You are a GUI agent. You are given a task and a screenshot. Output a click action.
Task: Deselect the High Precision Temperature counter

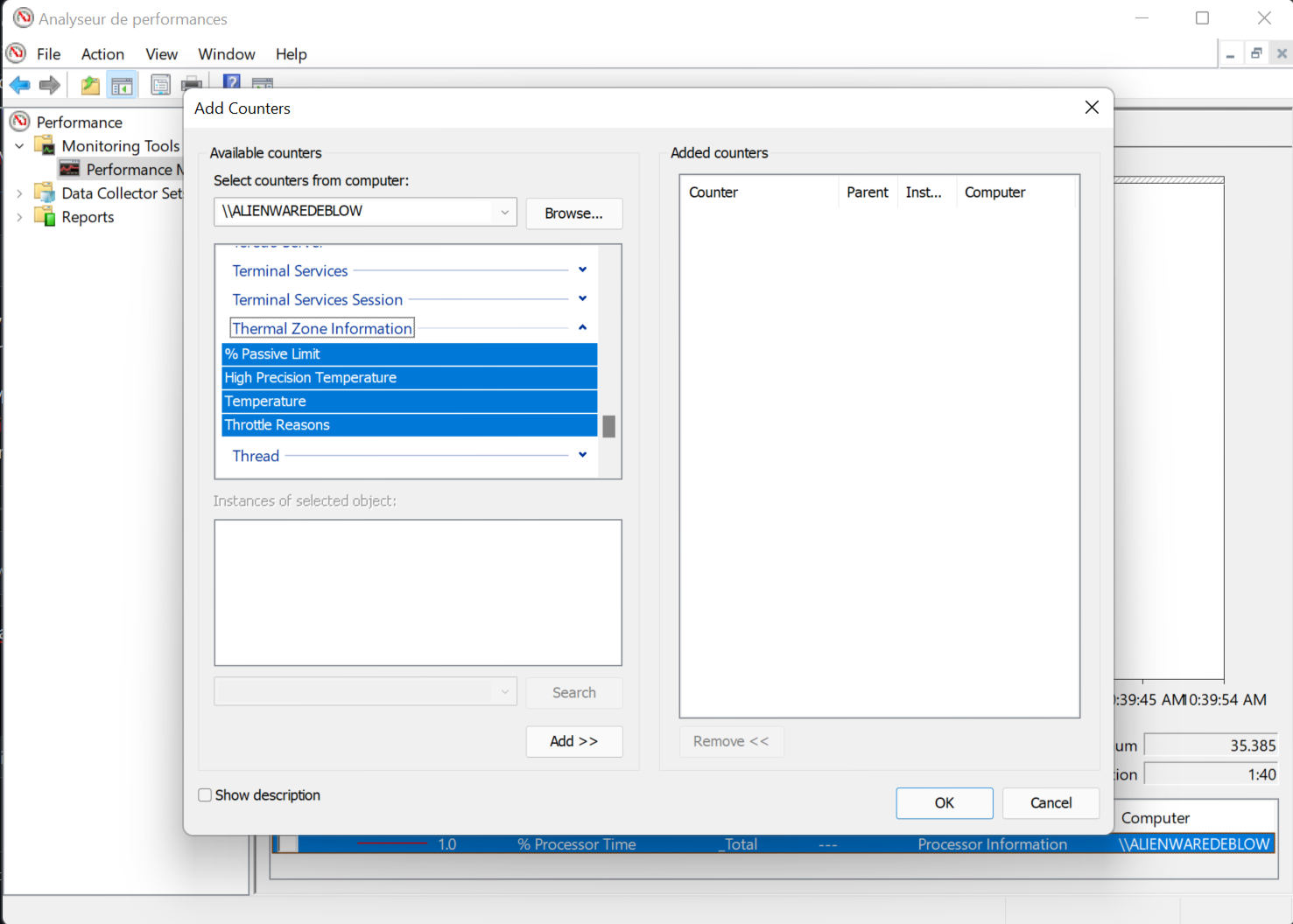[310, 377]
